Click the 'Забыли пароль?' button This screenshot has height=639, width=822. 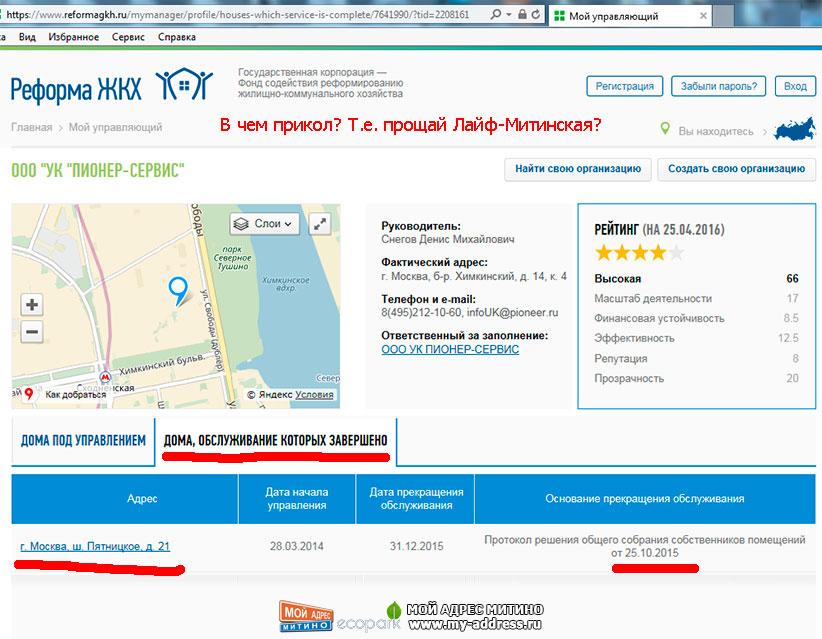(719, 86)
